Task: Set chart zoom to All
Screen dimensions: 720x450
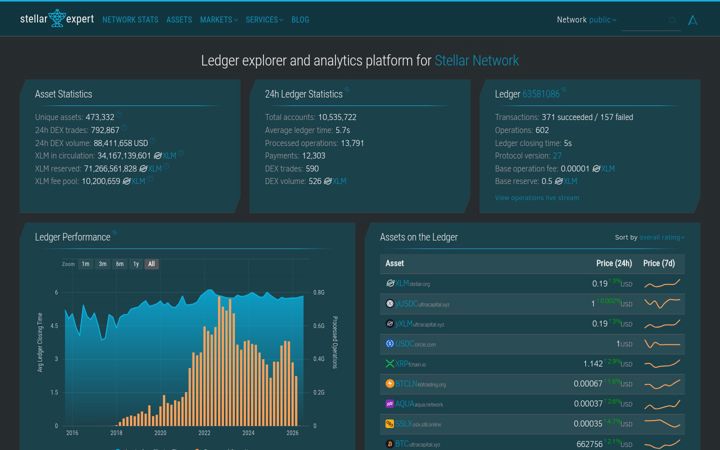Action: [x=152, y=264]
